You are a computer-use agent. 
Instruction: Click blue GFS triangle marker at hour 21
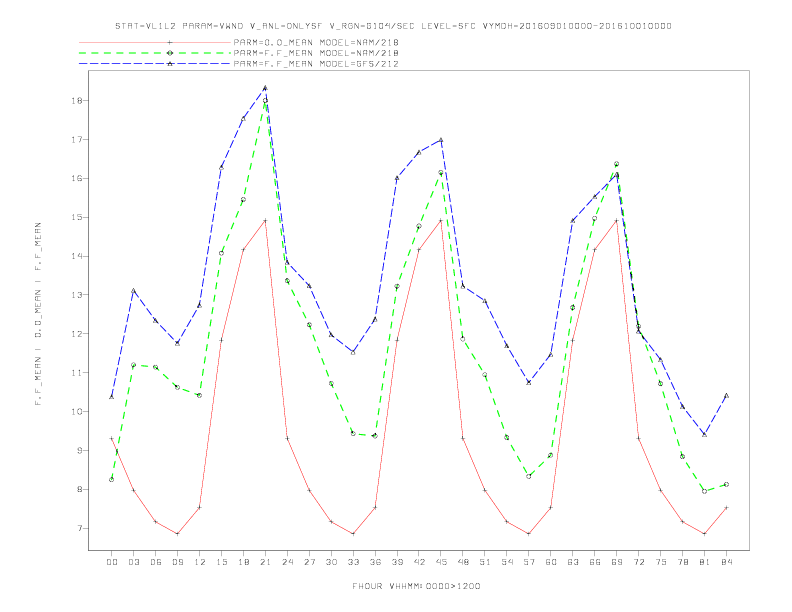pyautogui.click(x=265, y=88)
